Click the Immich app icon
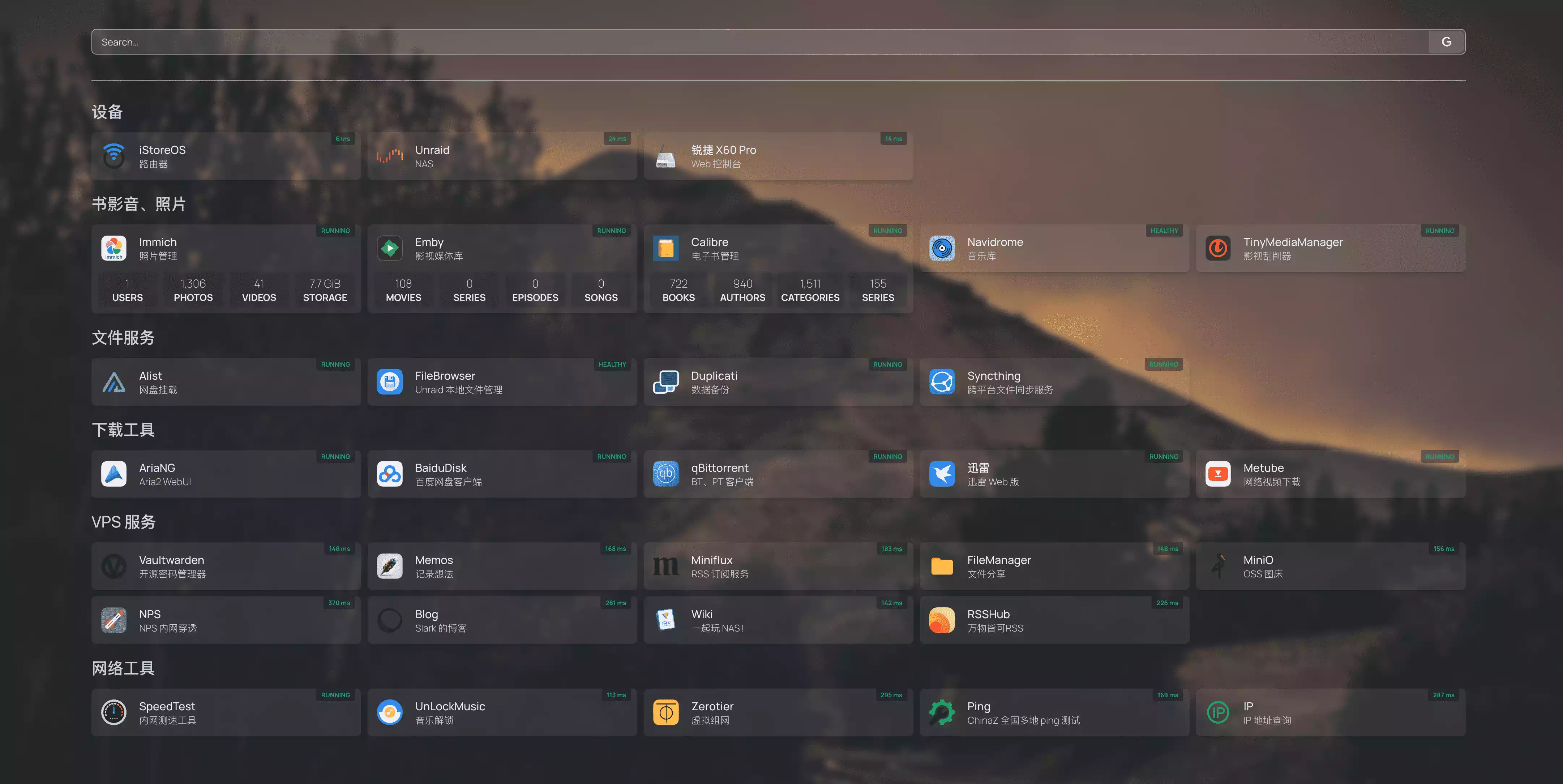 click(114, 249)
